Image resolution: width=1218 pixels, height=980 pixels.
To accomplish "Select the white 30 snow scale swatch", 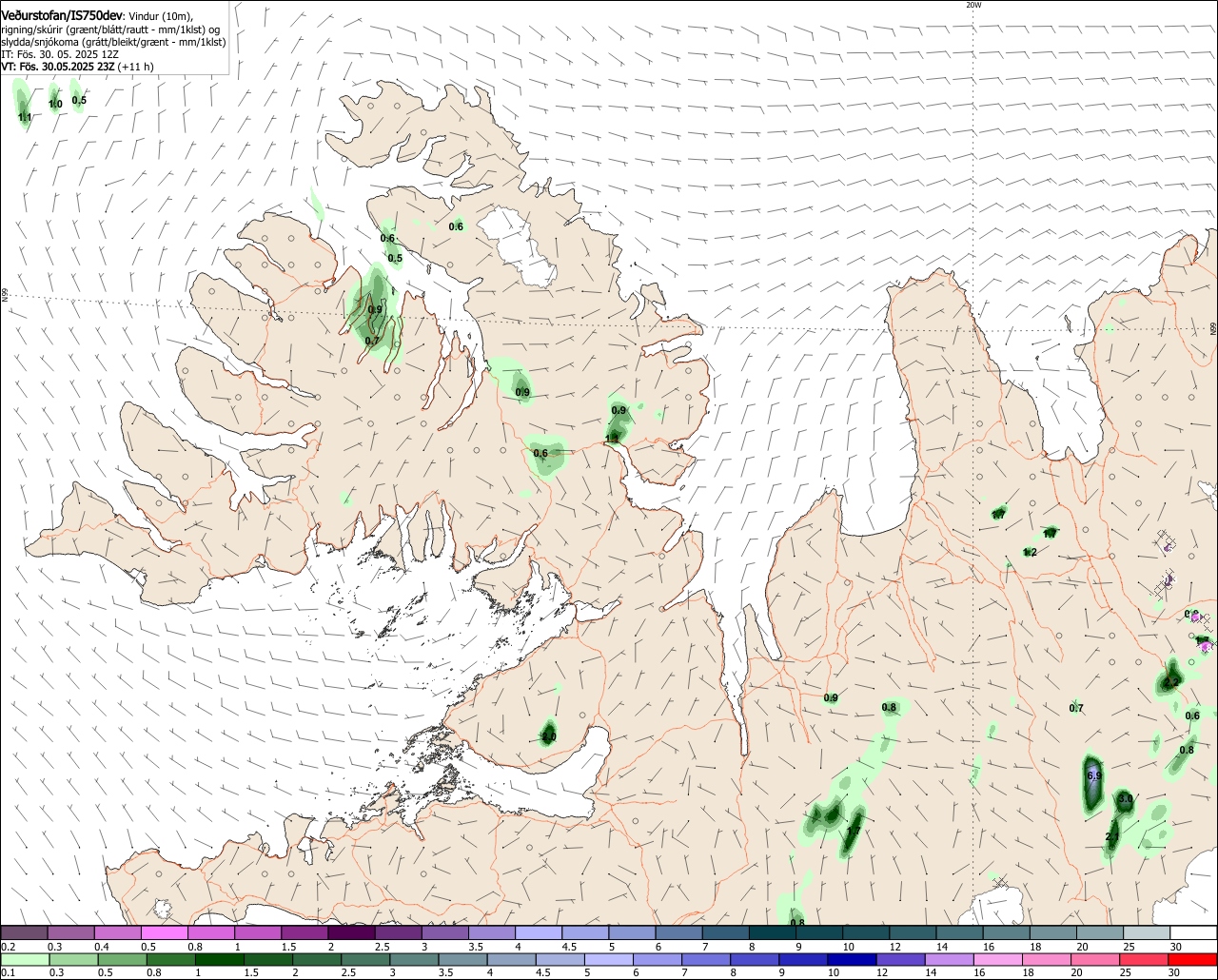I will point(1193,932).
